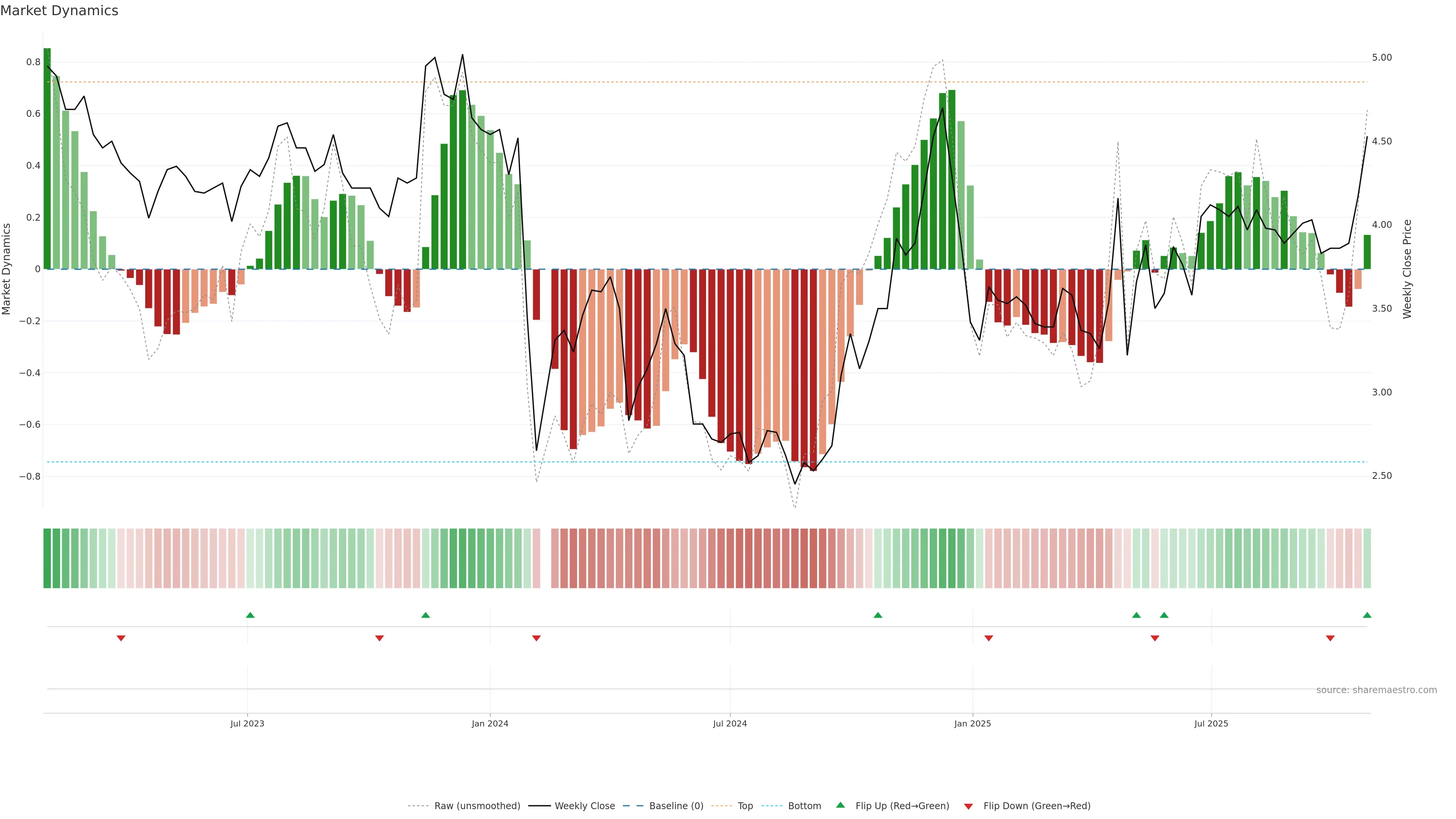Click the green Flip Up marker at Jul 2023

tap(250, 615)
